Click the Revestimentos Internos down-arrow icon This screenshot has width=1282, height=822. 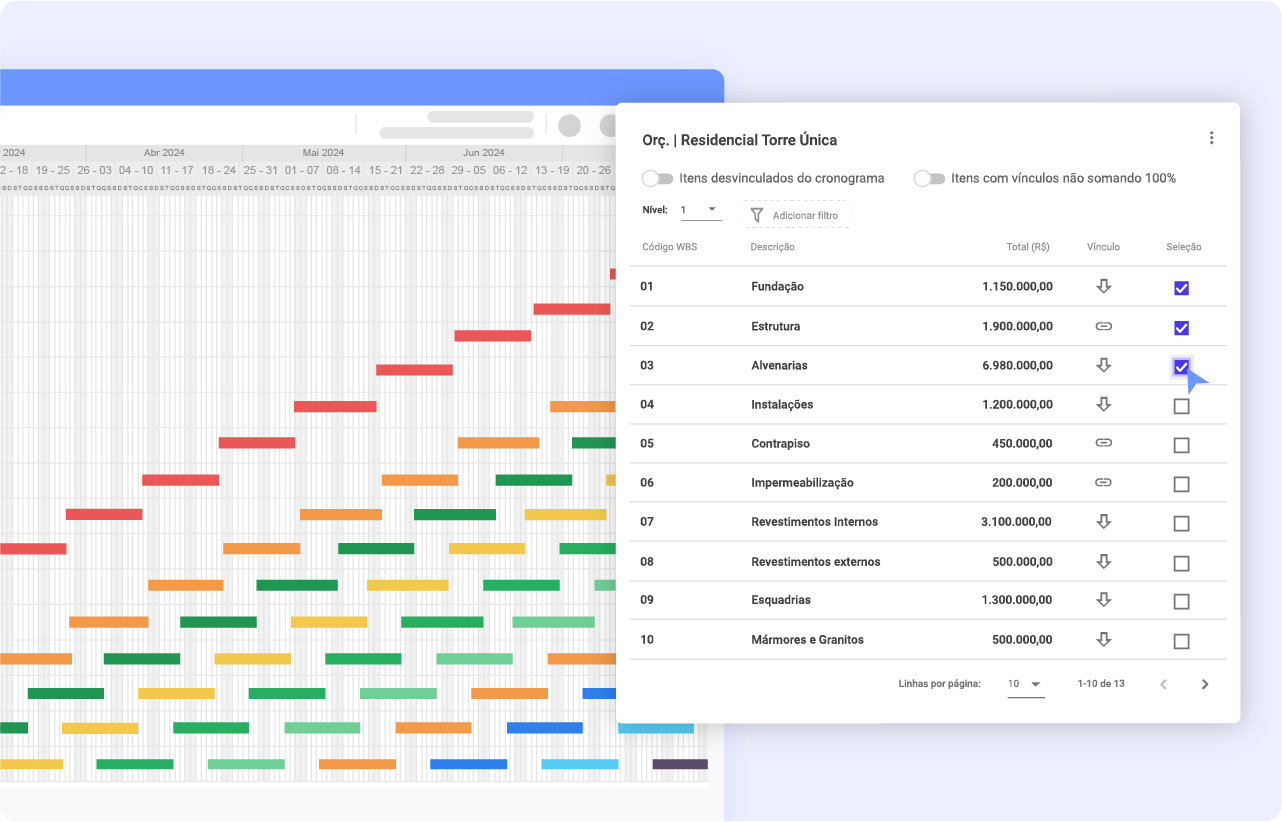pyautogui.click(x=1104, y=521)
